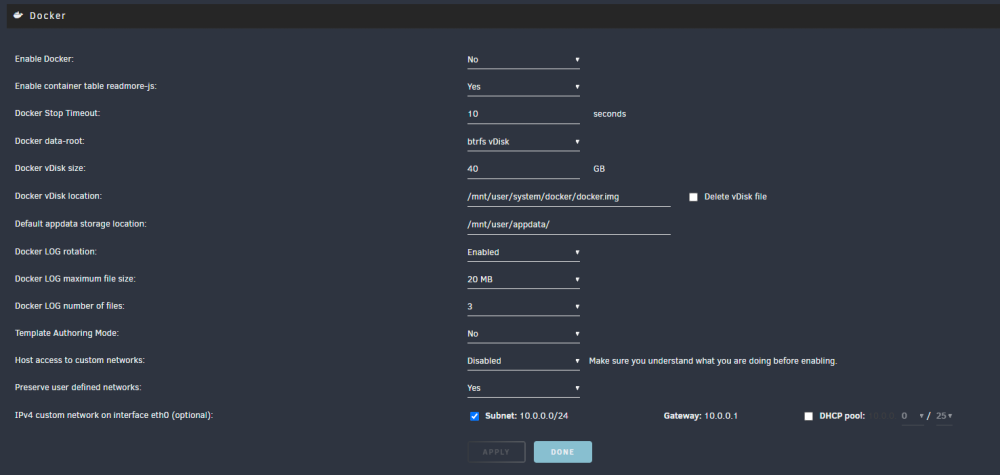Screen dimensions: 1000x475
Task: Click the 'Docker LOG rotation:' label
Action: click(55, 252)
